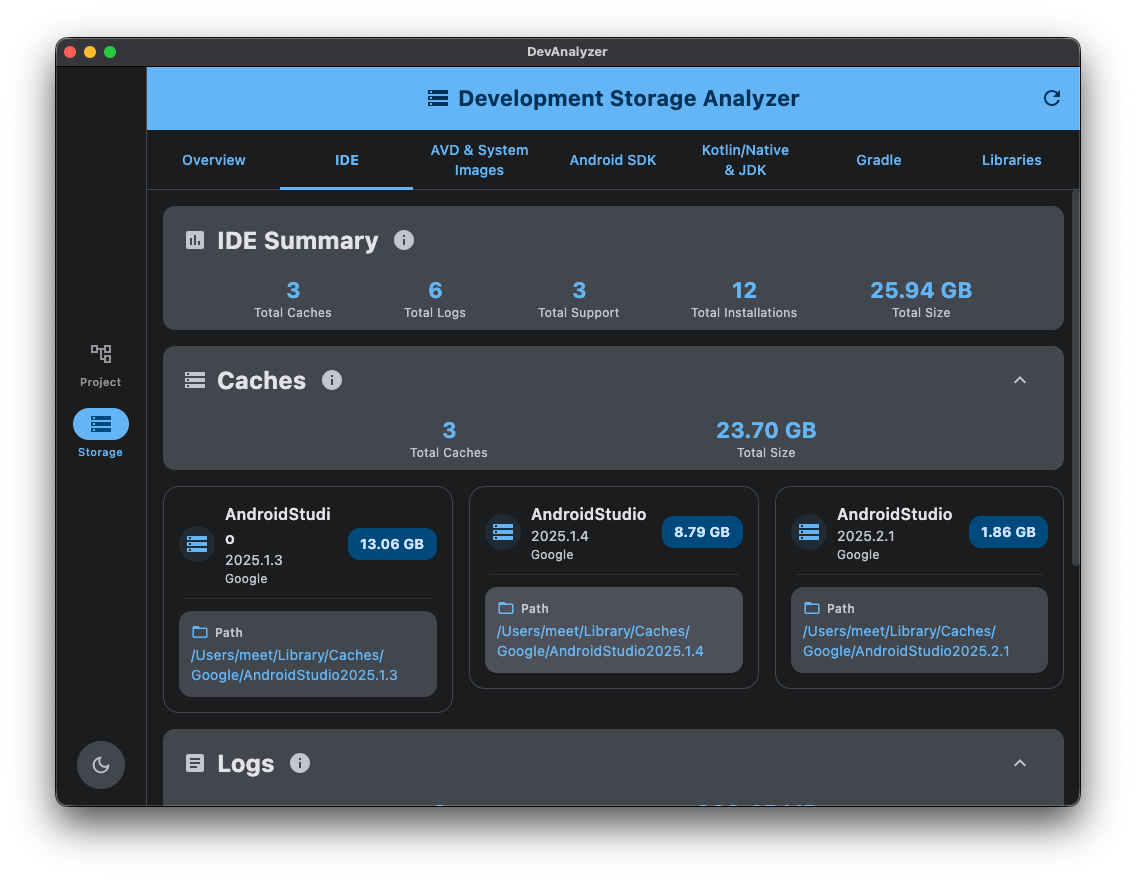The height and width of the screenshot is (880, 1136).
Task: Click the AndroidStudio 2025.2.1 card title
Action: 895,514
